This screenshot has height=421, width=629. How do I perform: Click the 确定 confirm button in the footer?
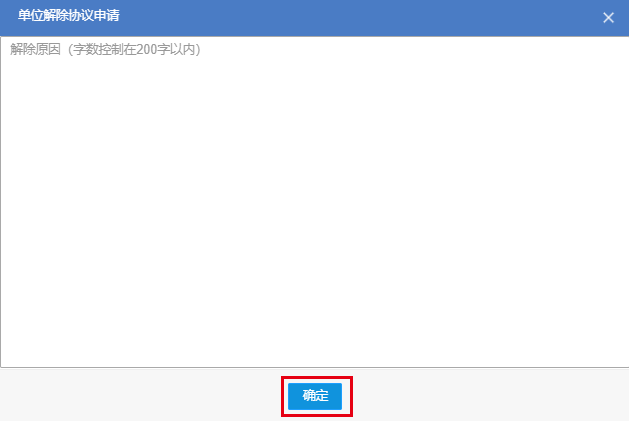315,396
